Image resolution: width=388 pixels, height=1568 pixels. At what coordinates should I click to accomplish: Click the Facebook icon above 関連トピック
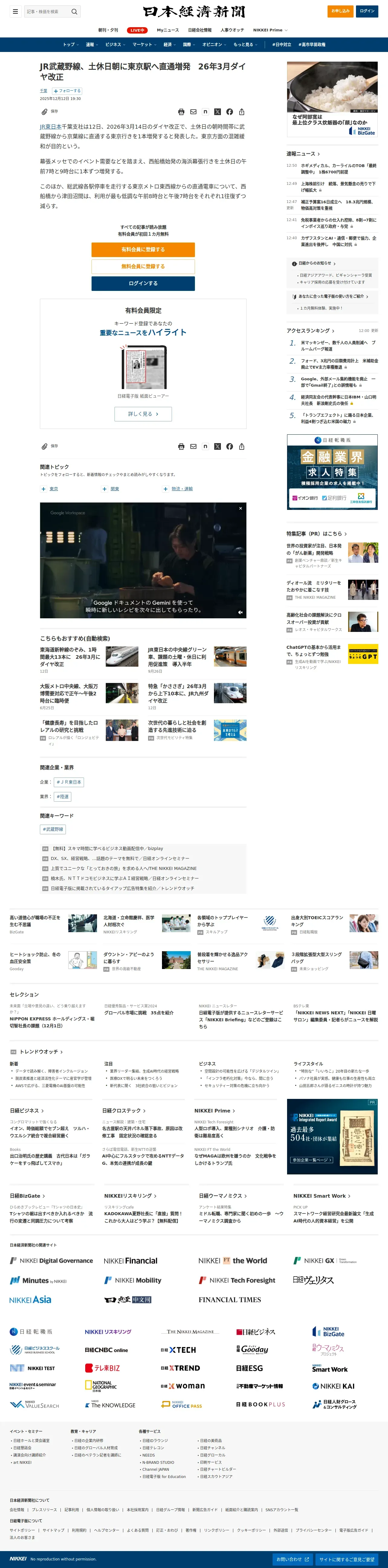coord(230,446)
